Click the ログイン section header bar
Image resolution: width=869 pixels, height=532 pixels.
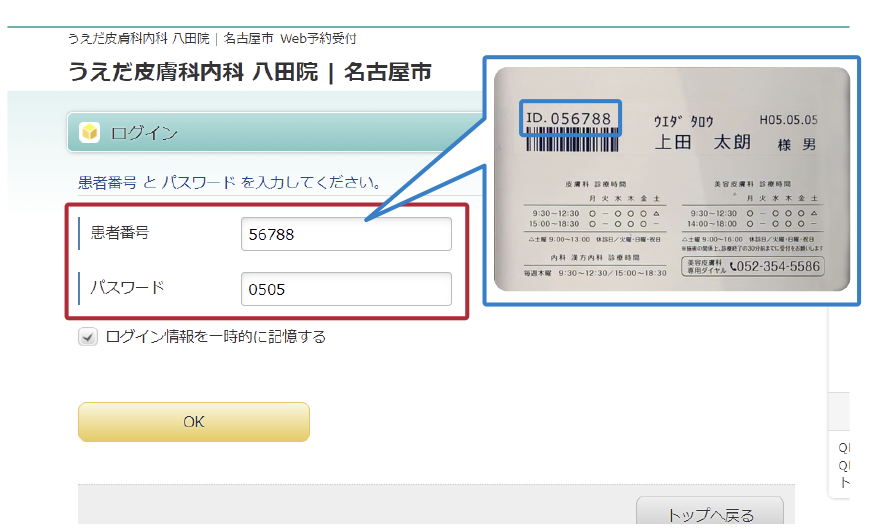coord(275,132)
